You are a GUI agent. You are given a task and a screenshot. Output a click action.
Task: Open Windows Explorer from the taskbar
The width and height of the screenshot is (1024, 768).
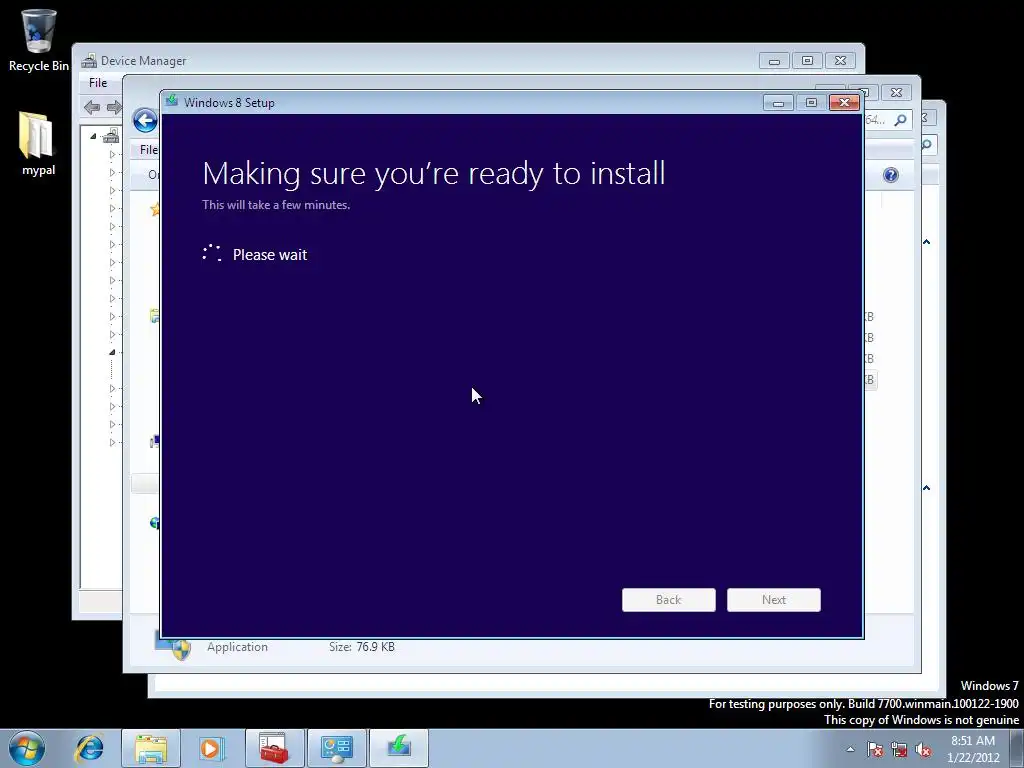tap(151, 748)
